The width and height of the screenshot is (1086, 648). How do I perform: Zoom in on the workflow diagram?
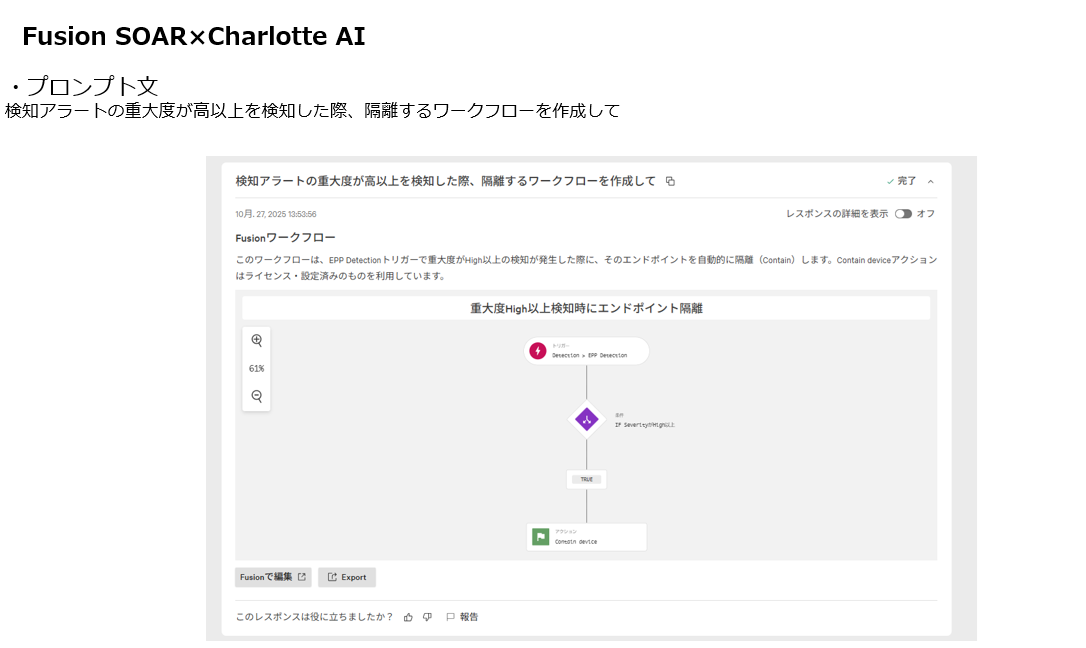(257, 340)
